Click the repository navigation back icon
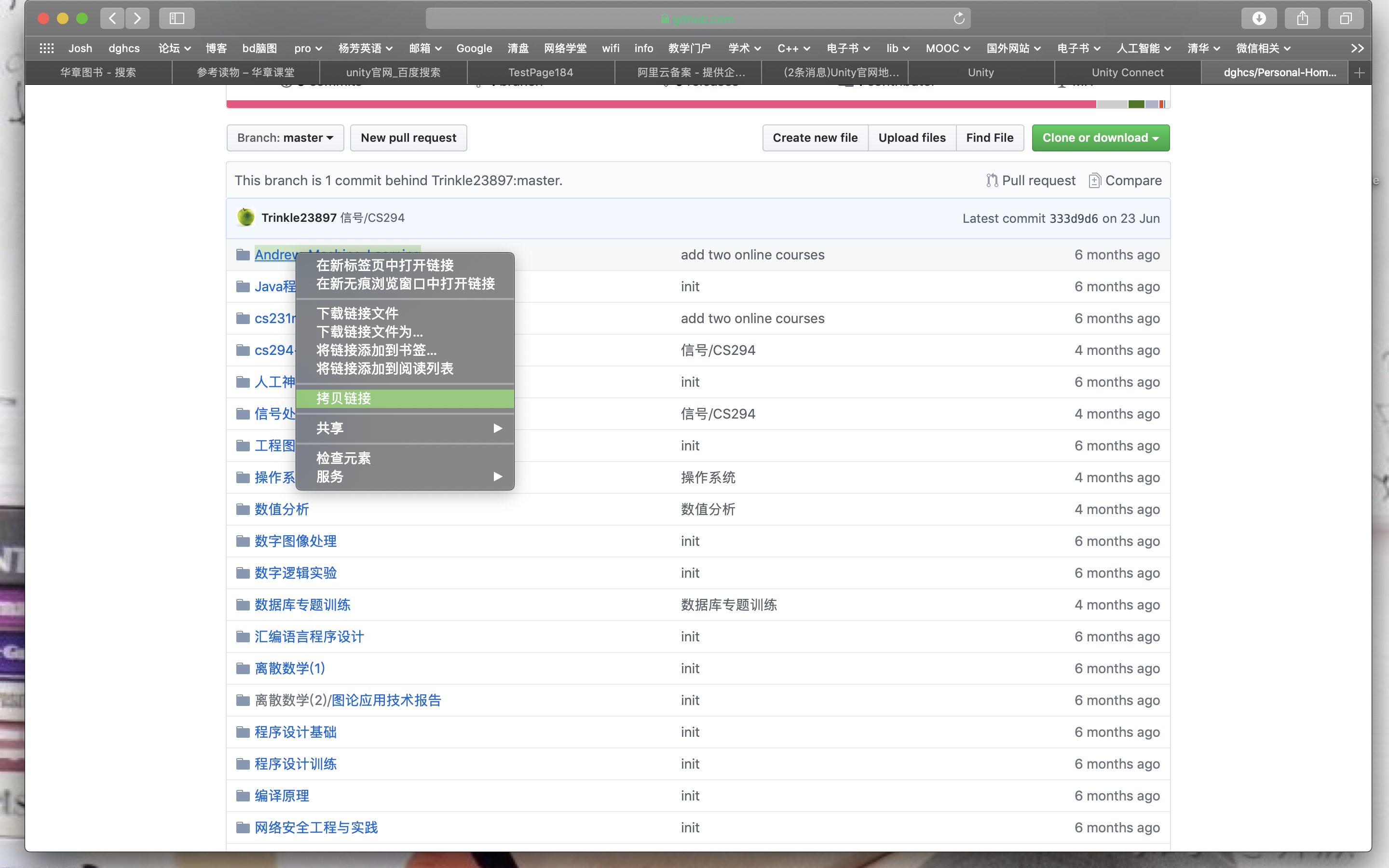The height and width of the screenshot is (868, 1389). click(113, 17)
